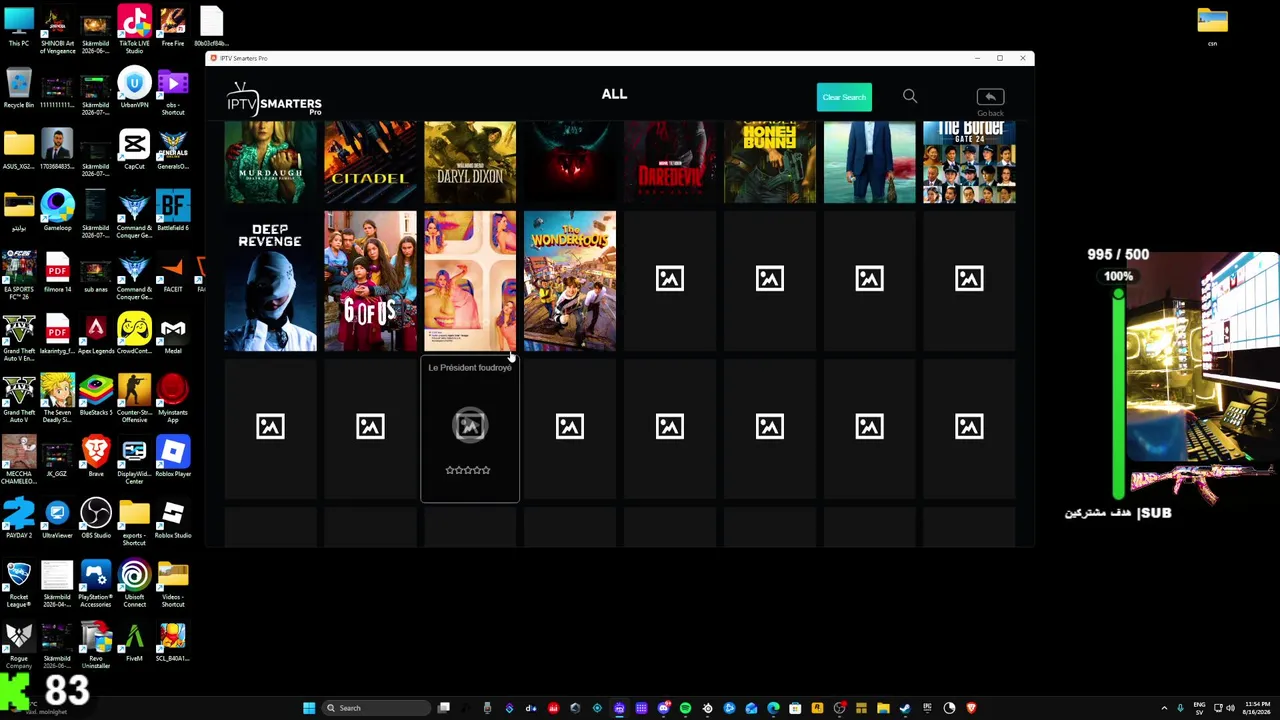Open The Border Gate 24 poster
The image size is (1280, 720).
pyautogui.click(x=969, y=162)
